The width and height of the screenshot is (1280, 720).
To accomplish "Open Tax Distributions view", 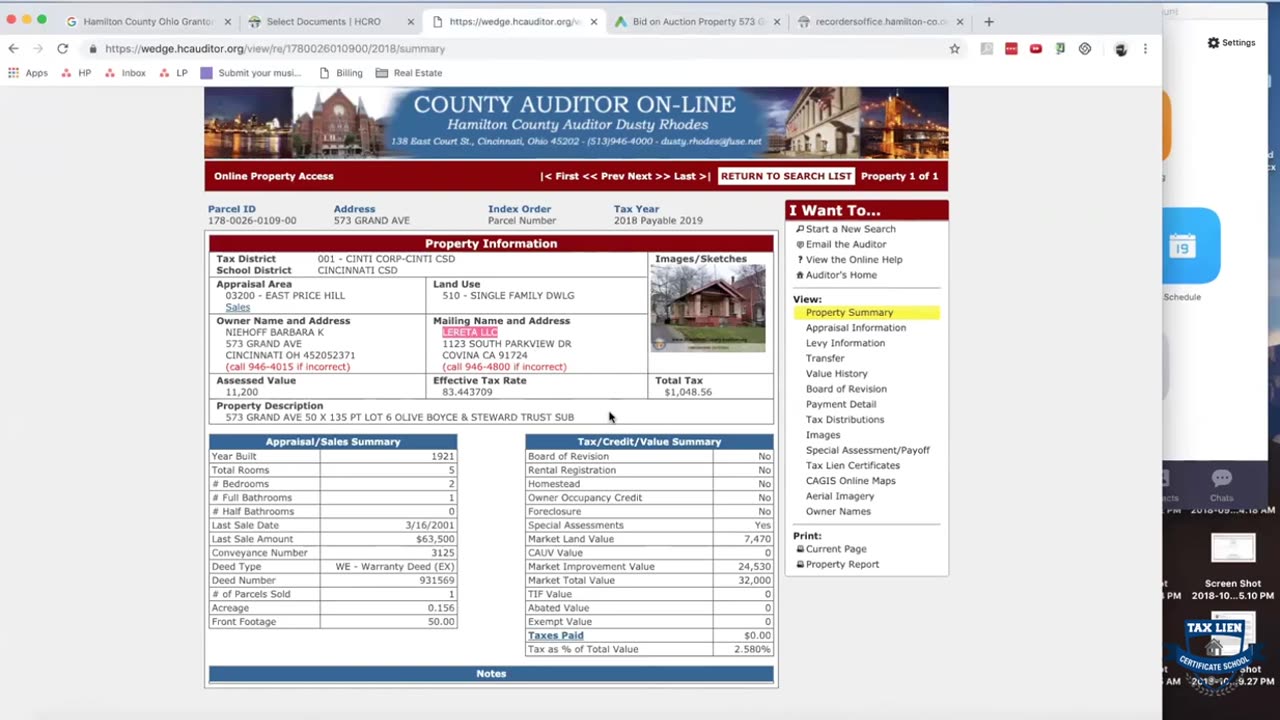I will pyautogui.click(x=845, y=420).
